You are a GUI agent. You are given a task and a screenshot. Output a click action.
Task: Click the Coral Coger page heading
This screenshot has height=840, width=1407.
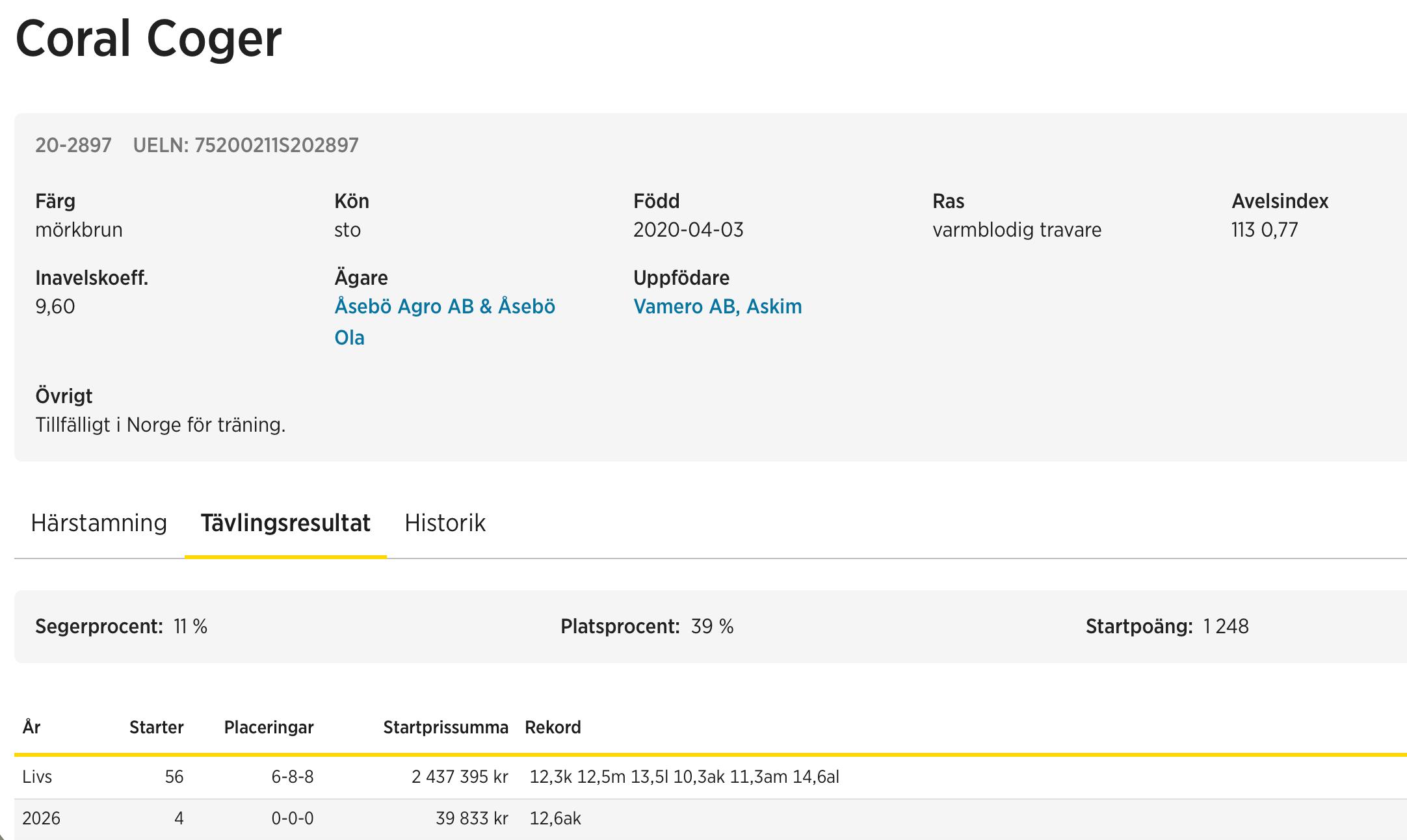148,39
